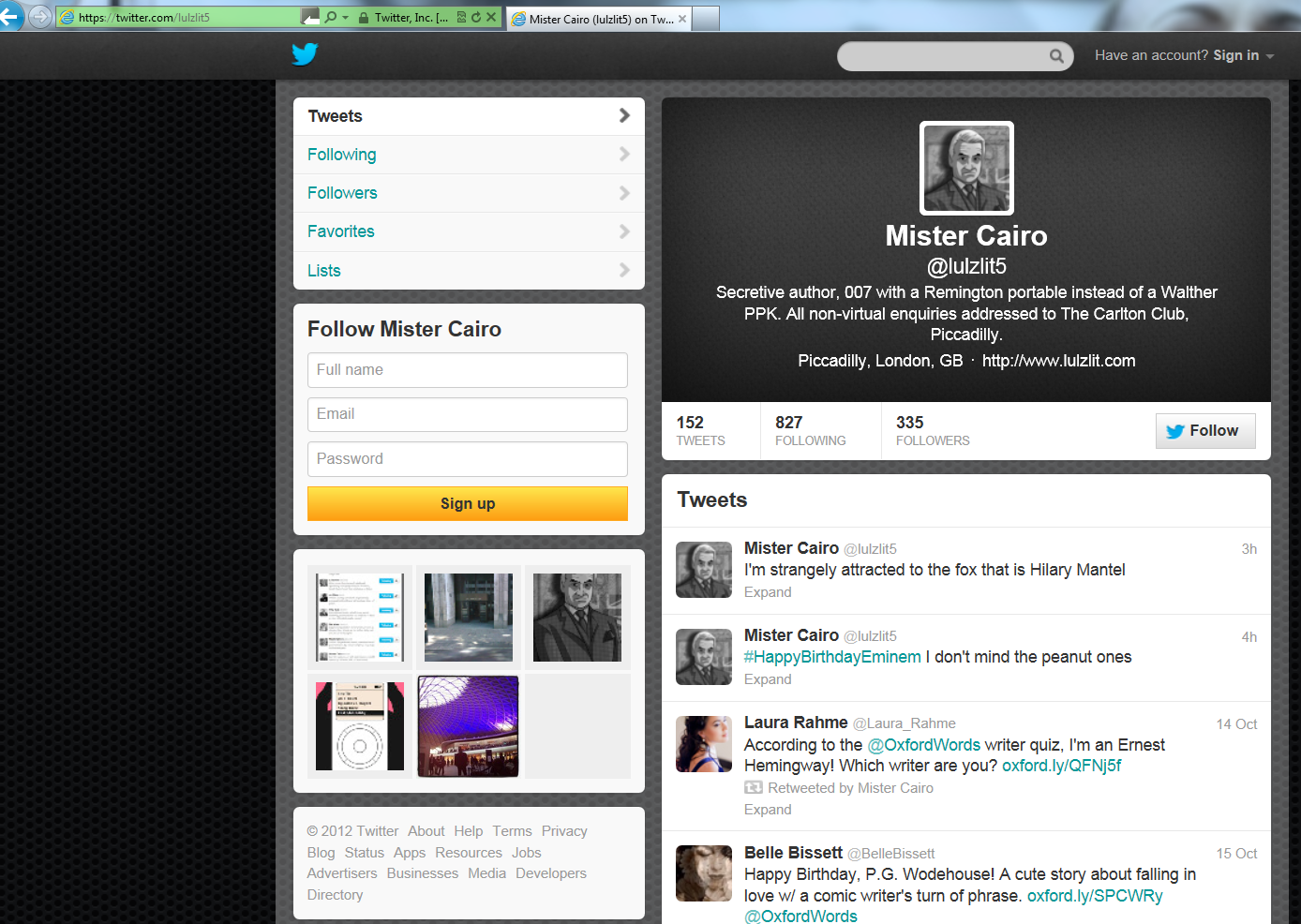The image size is (1301, 924).
Task: Open the oxford.ly/QFNj5f link
Action: [x=1061, y=766]
